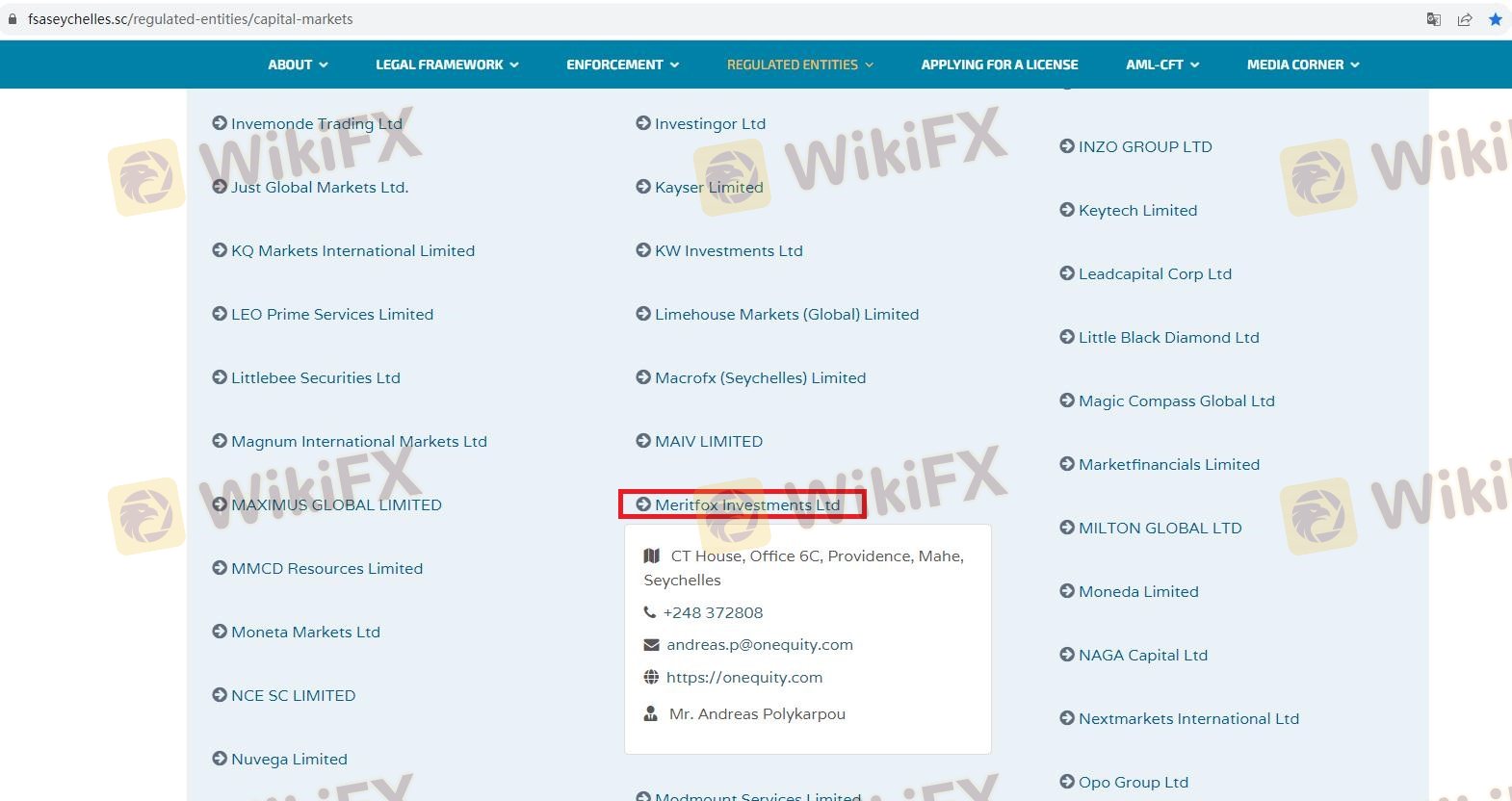The height and width of the screenshot is (801, 1512).
Task: Expand the Limehouse Markets (Global) Limited entry
Action: [x=786, y=314]
